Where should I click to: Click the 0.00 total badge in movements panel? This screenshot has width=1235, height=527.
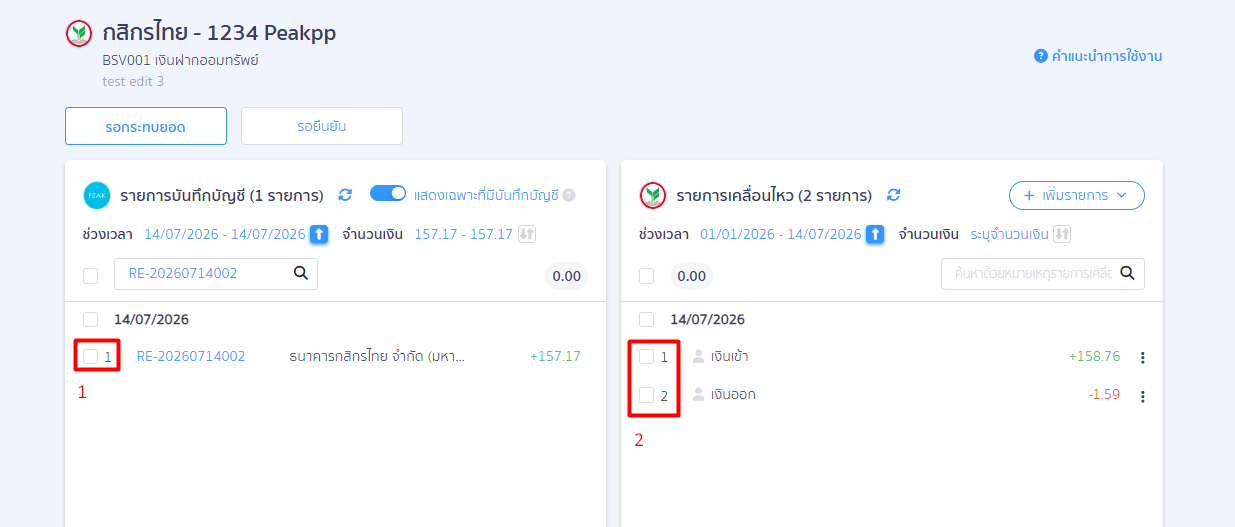(691, 276)
